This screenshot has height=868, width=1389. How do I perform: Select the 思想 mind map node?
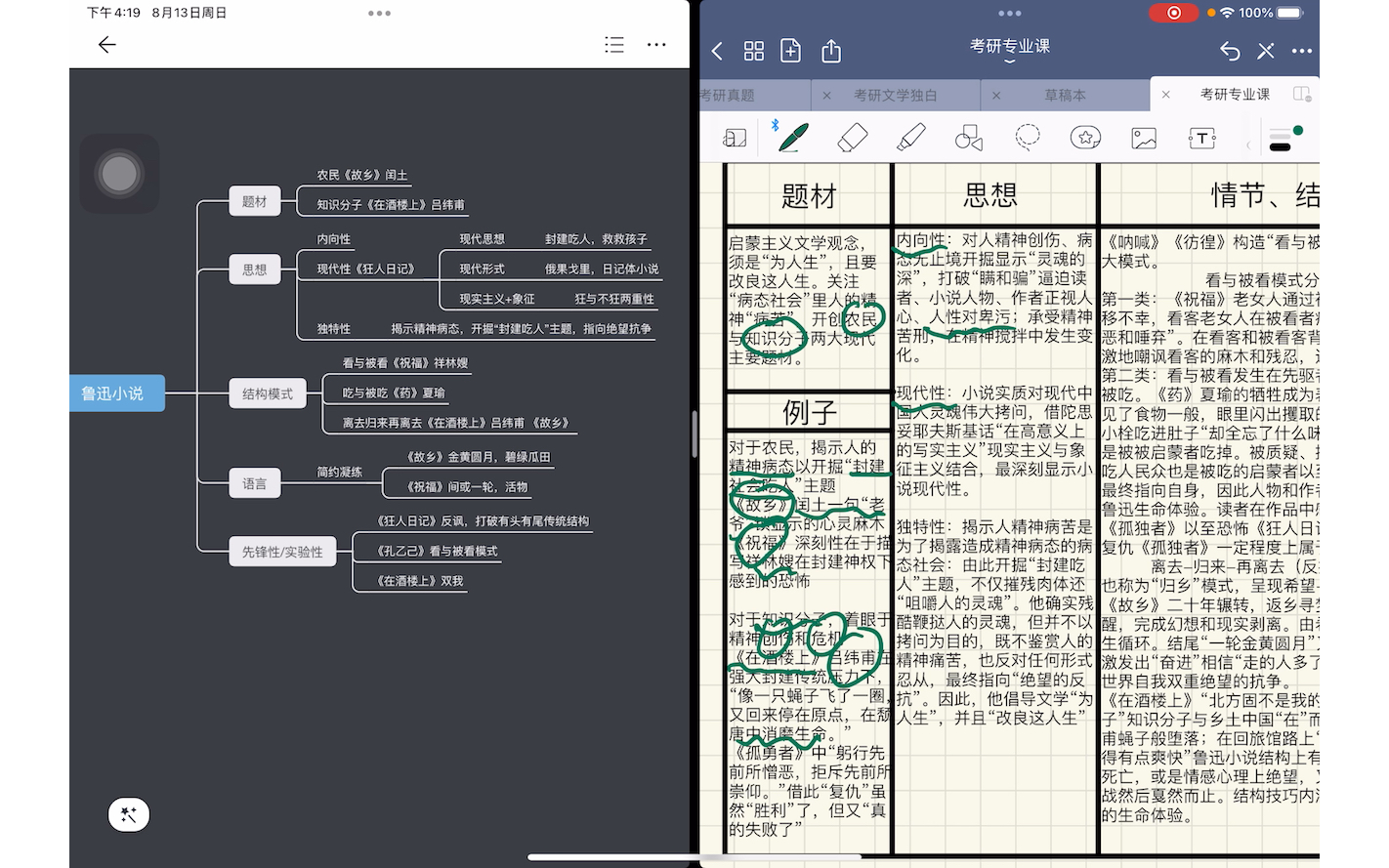tap(254, 269)
